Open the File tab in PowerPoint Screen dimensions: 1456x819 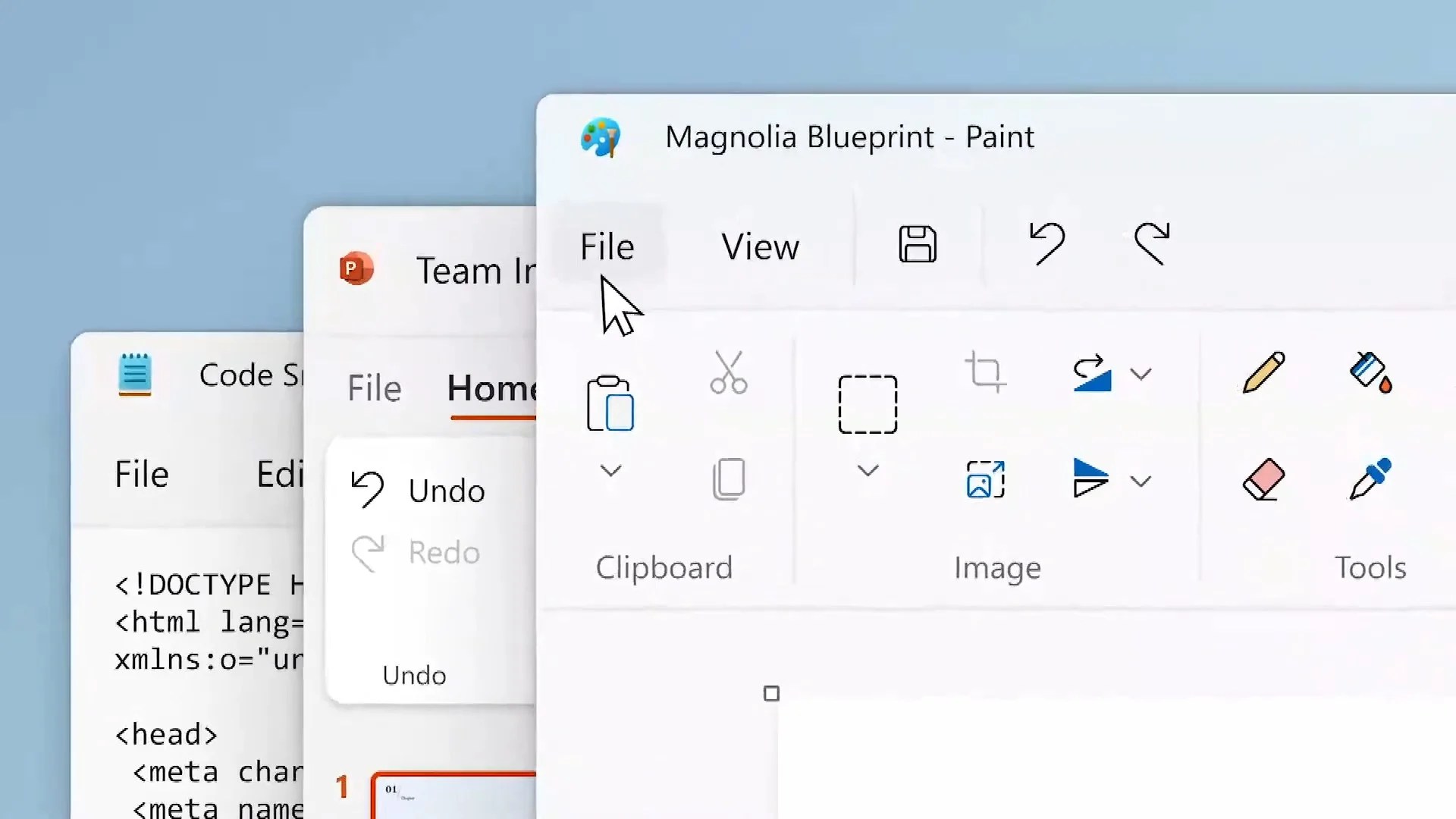coord(374,388)
